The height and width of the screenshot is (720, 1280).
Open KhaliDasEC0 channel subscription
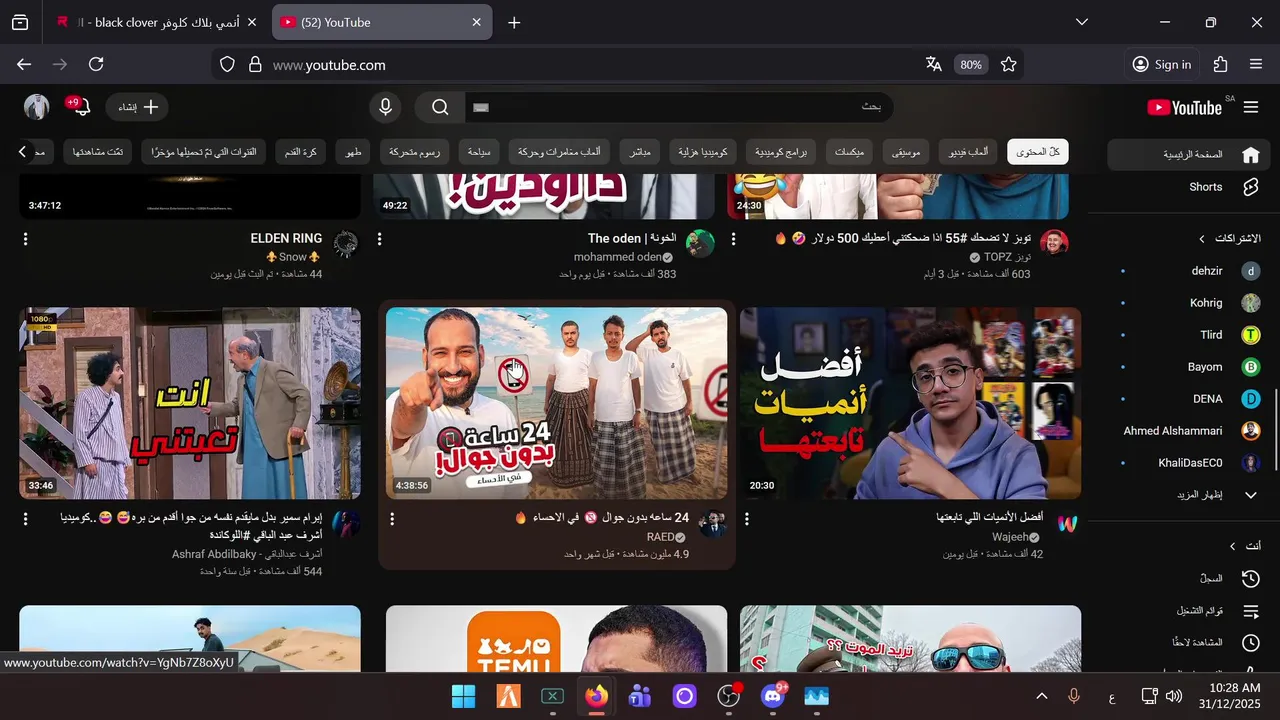[1189, 463]
